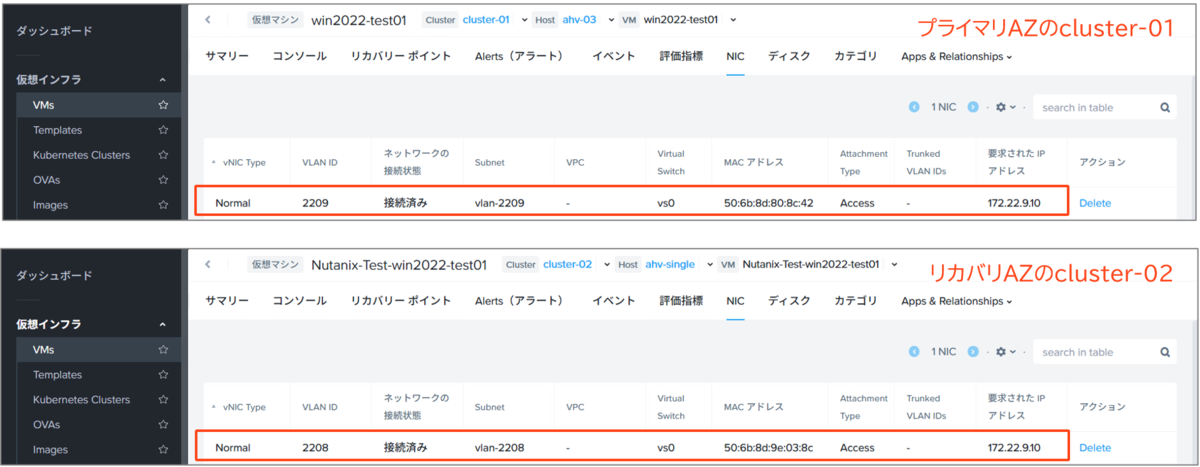The width and height of the screenshot is (1200, 467).
Task: Click next page arrow in bottom NIC table
Action: coord(973,352)
